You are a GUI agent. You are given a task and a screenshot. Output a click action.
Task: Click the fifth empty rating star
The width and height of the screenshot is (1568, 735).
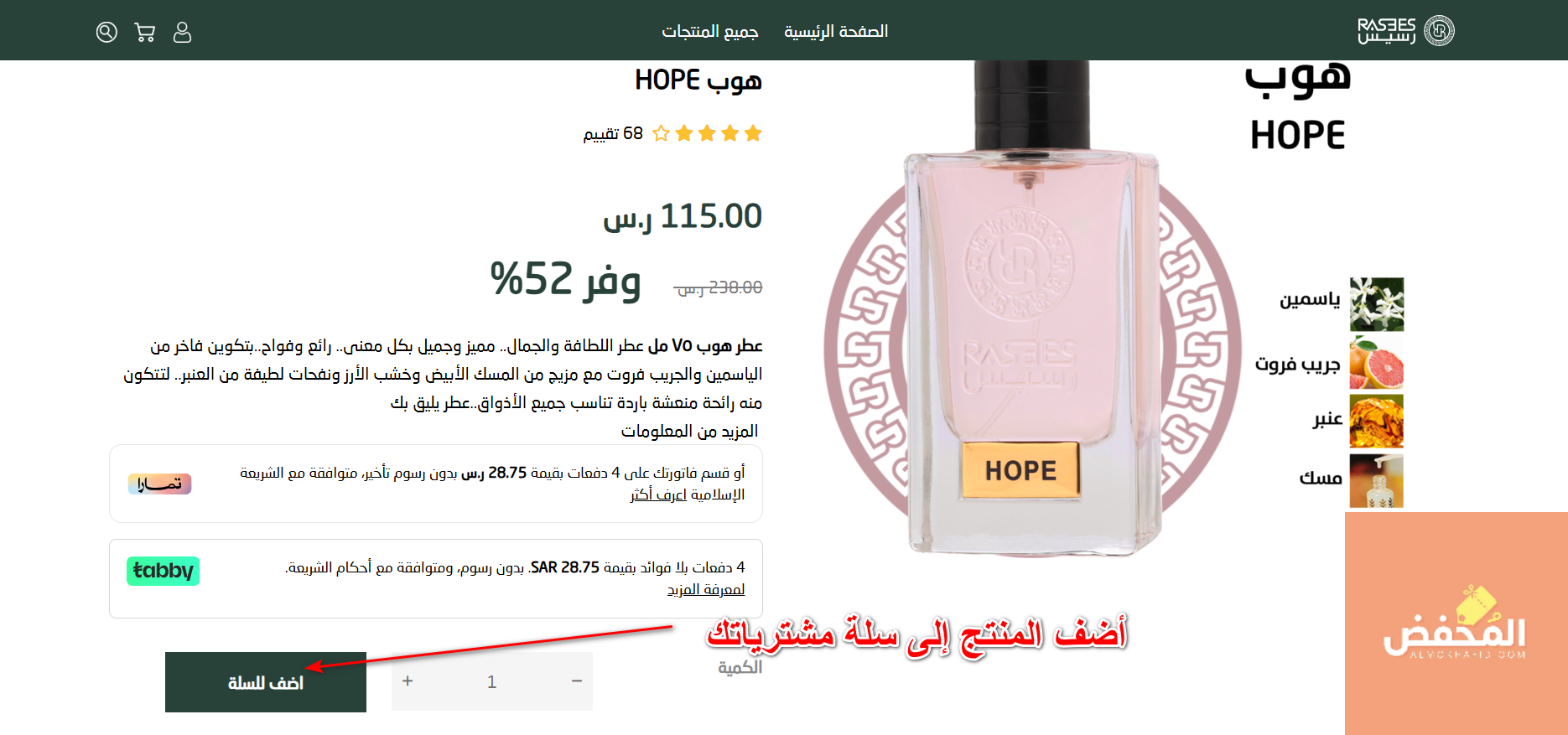(662, 133)
